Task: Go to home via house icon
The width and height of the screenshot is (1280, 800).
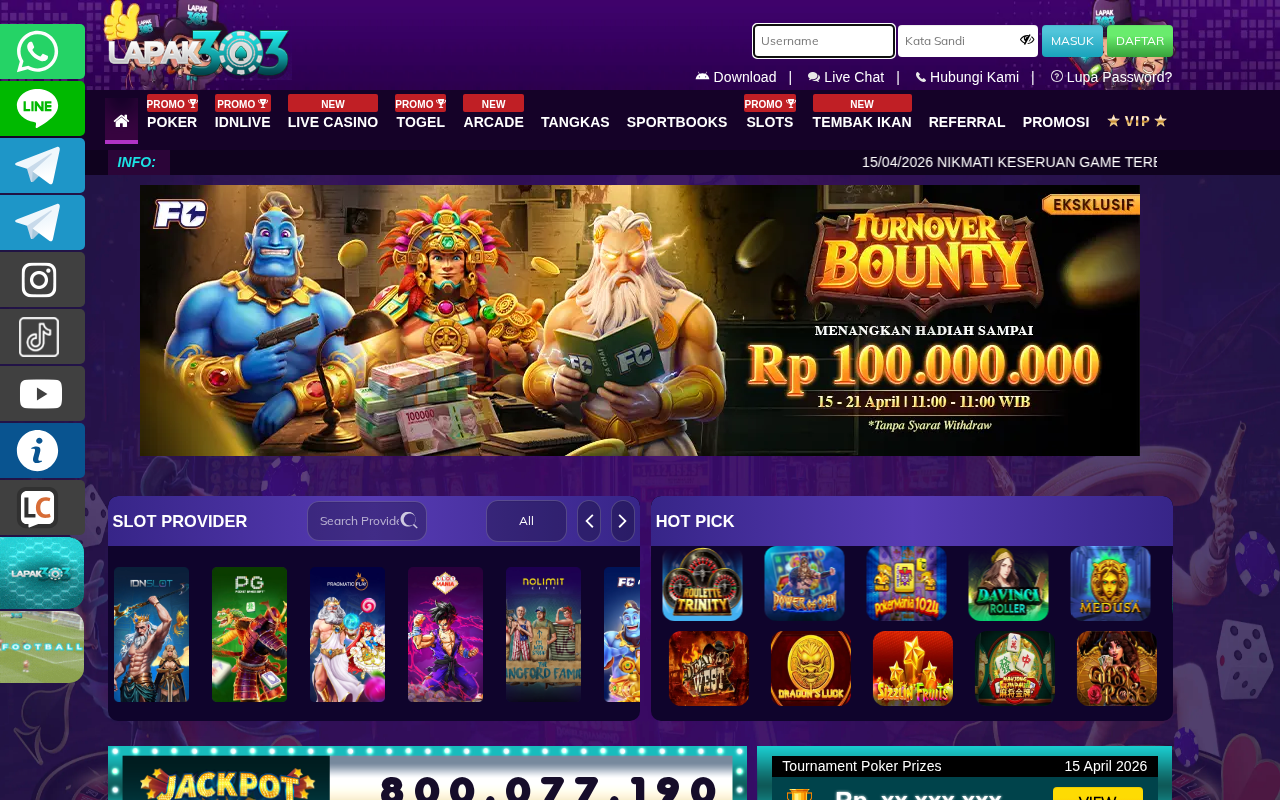Action: 121,121
